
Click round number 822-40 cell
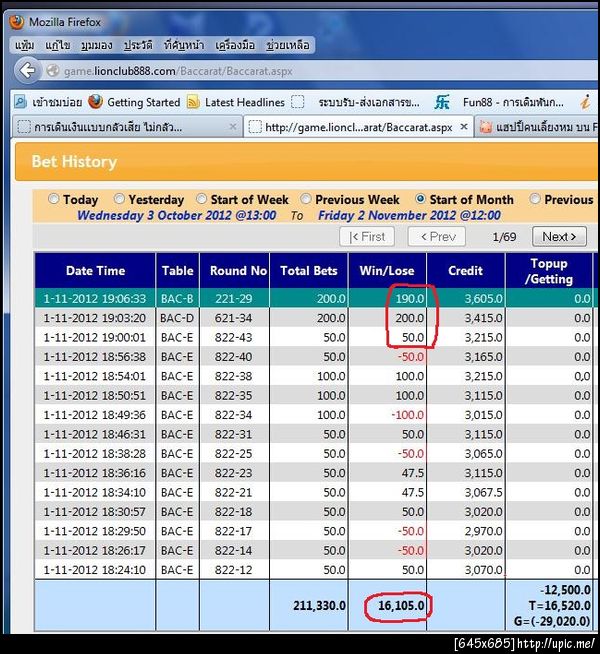233,357
